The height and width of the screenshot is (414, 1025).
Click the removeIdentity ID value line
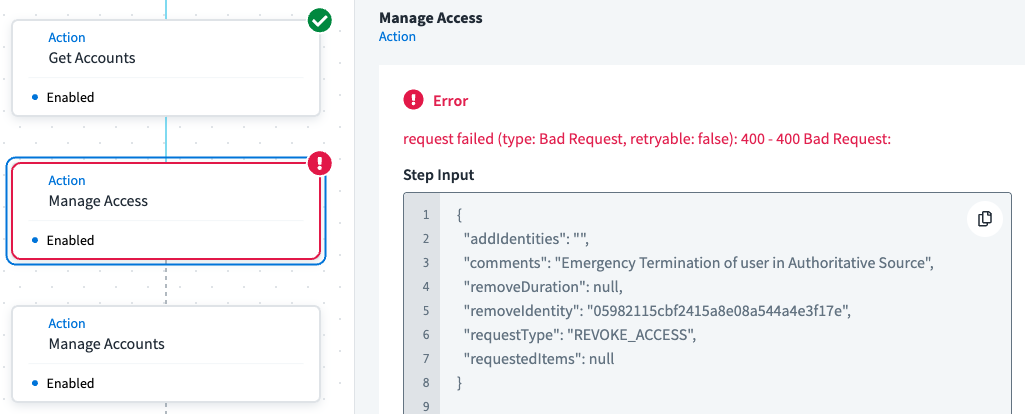(x=657, y=311)
